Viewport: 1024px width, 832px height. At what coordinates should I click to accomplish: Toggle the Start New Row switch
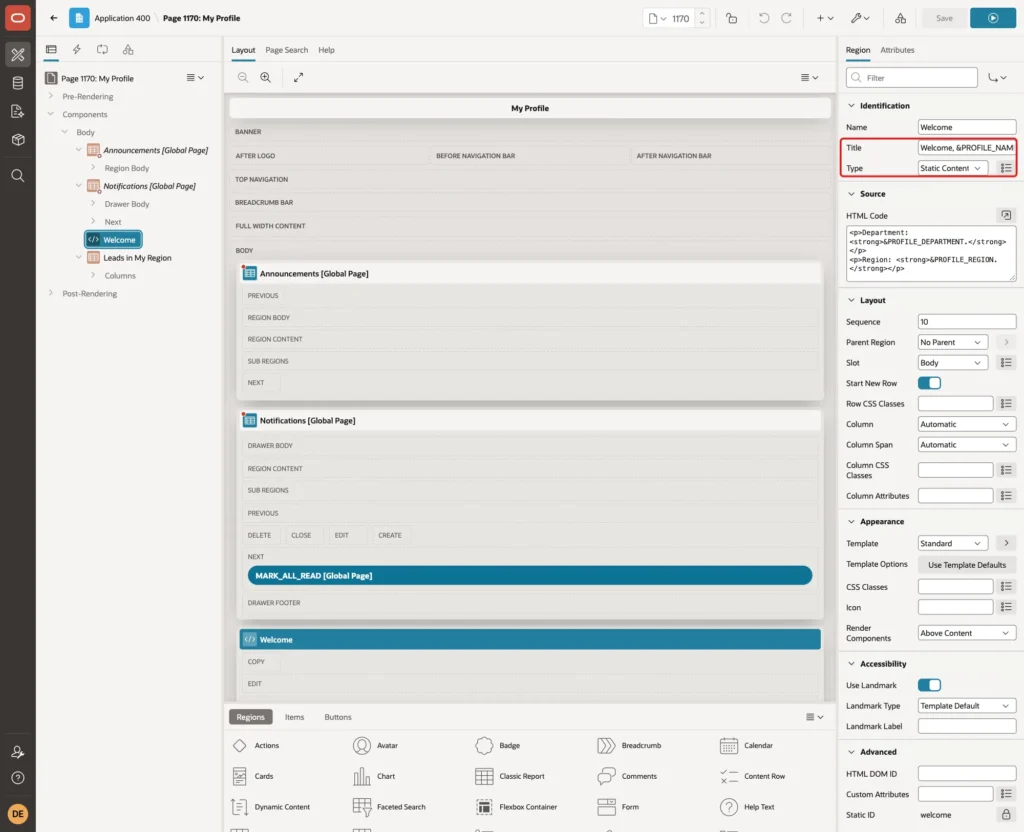pyautogui.click(x=929, y=383)
